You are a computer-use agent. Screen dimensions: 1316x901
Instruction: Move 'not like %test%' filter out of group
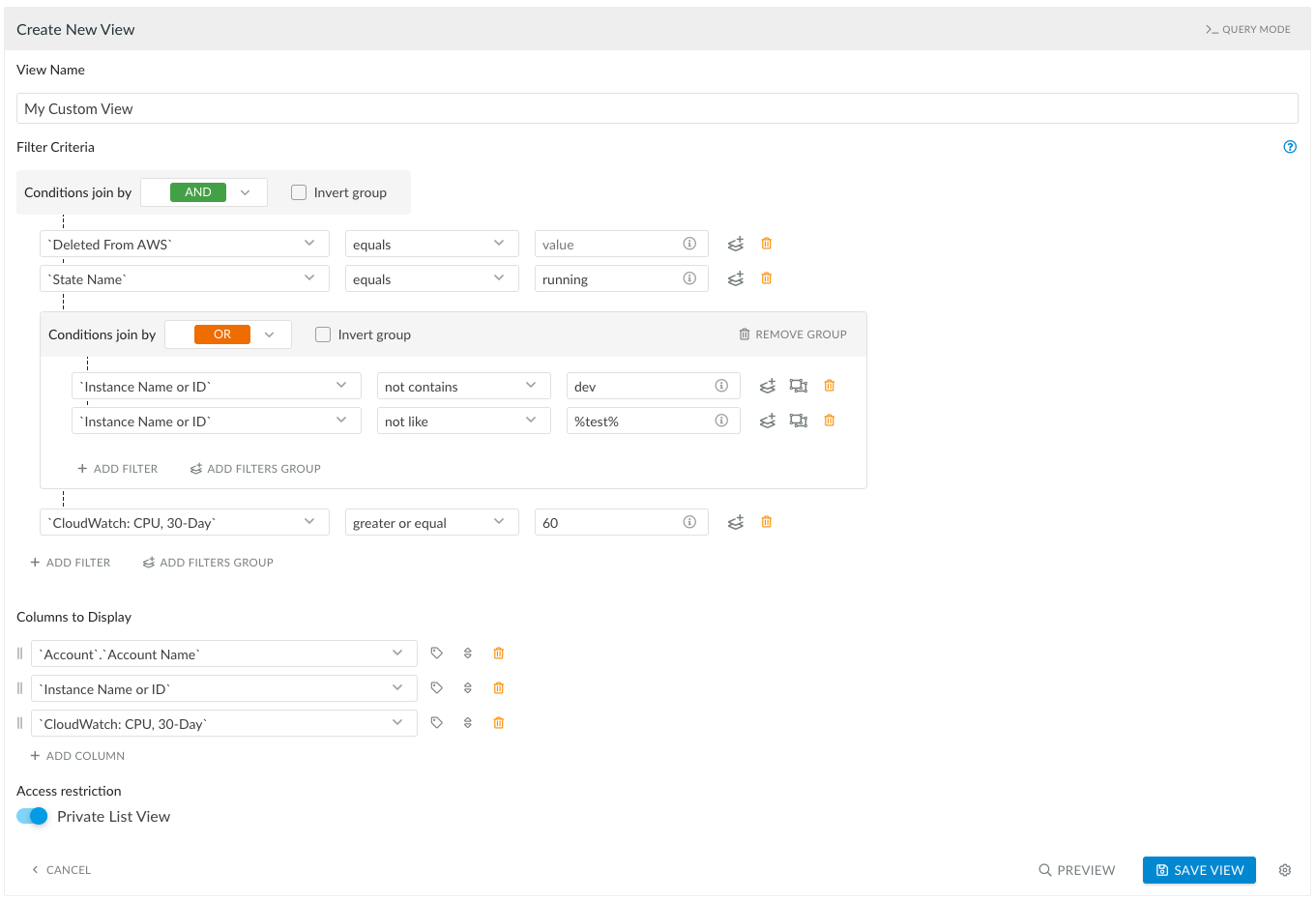click(799, 421)
